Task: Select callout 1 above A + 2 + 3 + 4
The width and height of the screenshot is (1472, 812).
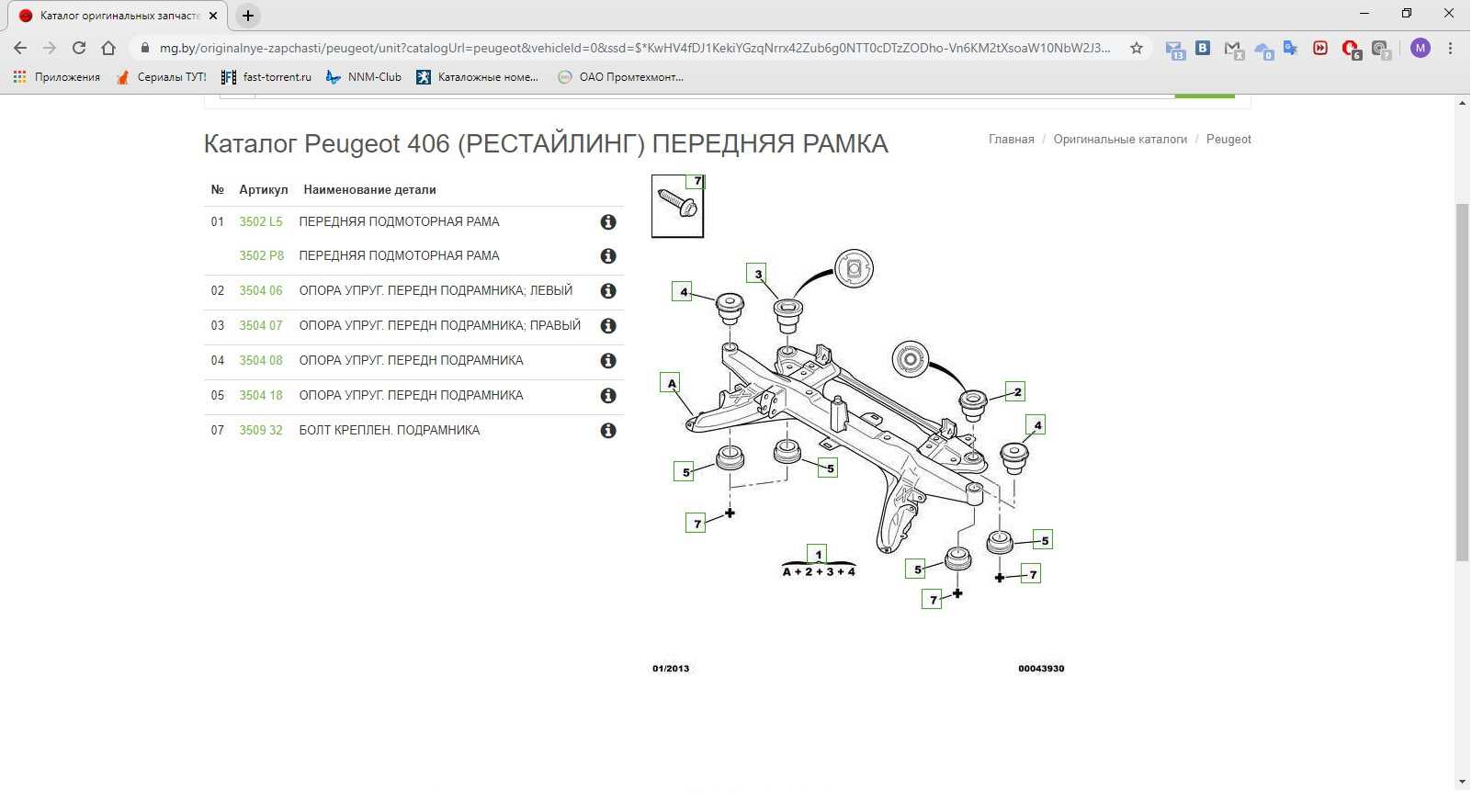Action: point(818,554)
